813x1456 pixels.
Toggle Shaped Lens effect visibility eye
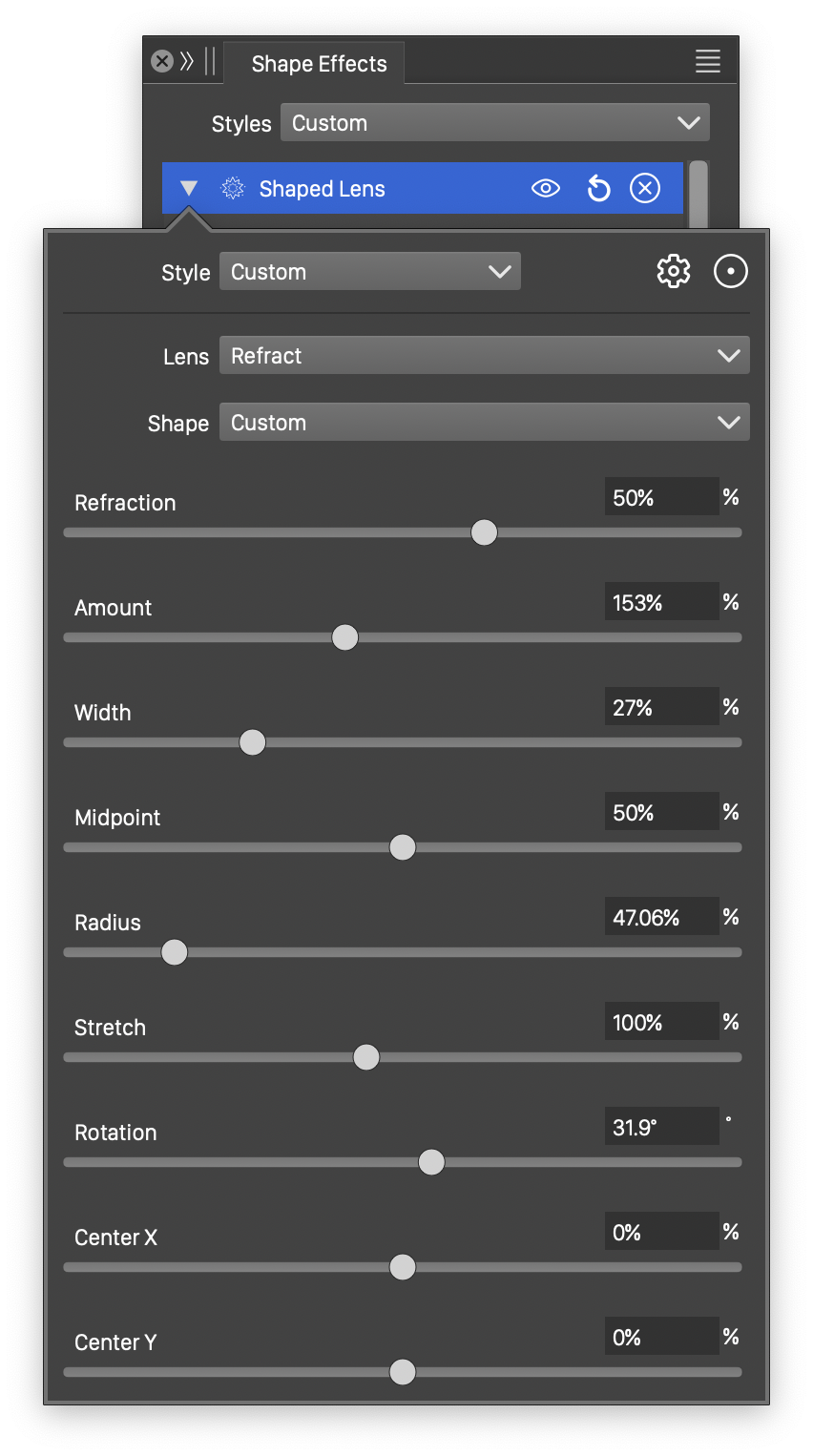click(545, 189)
